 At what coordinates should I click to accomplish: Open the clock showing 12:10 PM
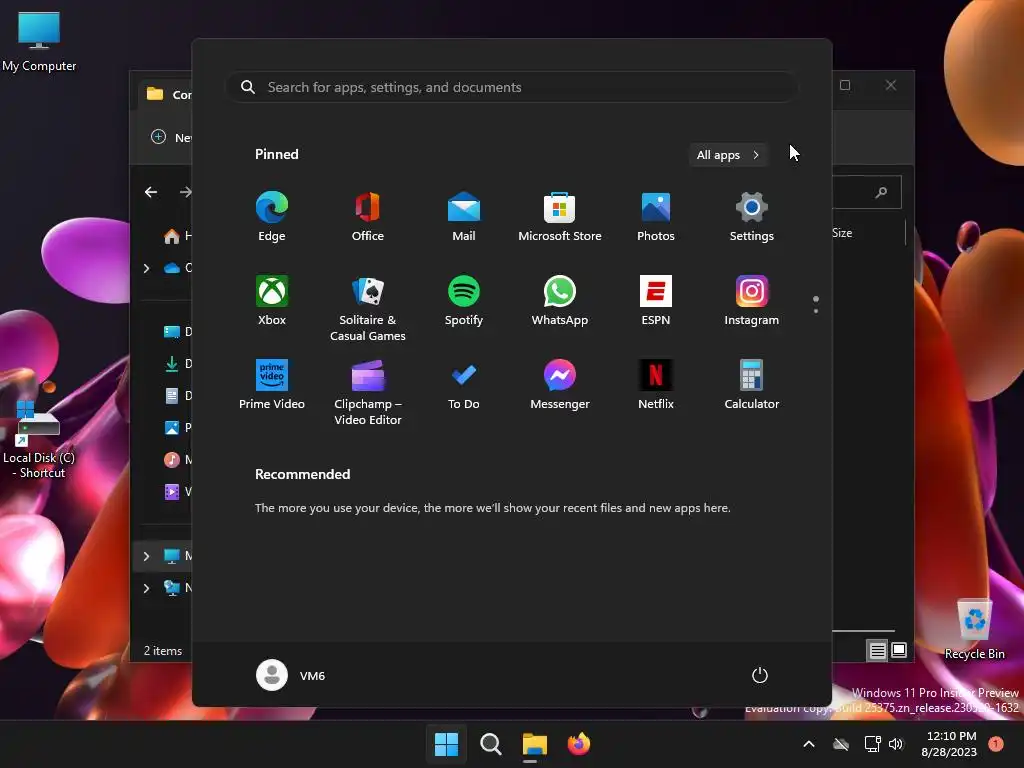[950, 744]
